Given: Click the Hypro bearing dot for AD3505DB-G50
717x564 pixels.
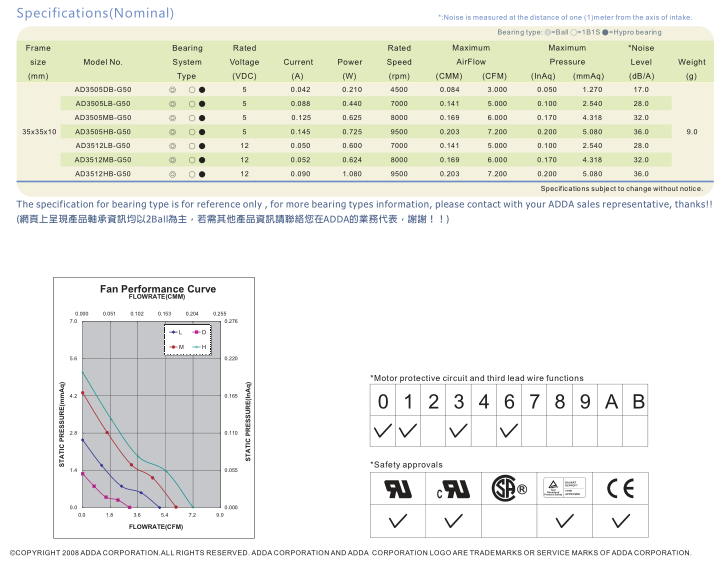Looking at the screenshot, I should (202, 90).
